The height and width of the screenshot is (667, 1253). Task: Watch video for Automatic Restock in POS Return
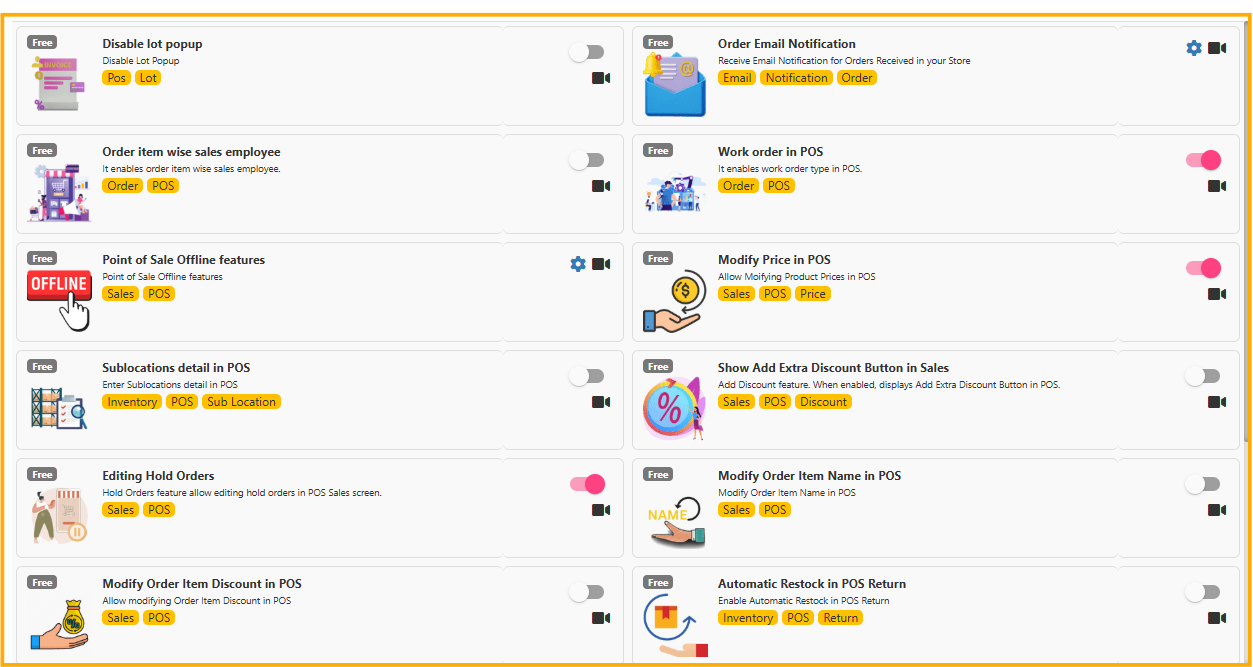(x=1217, y=618)
